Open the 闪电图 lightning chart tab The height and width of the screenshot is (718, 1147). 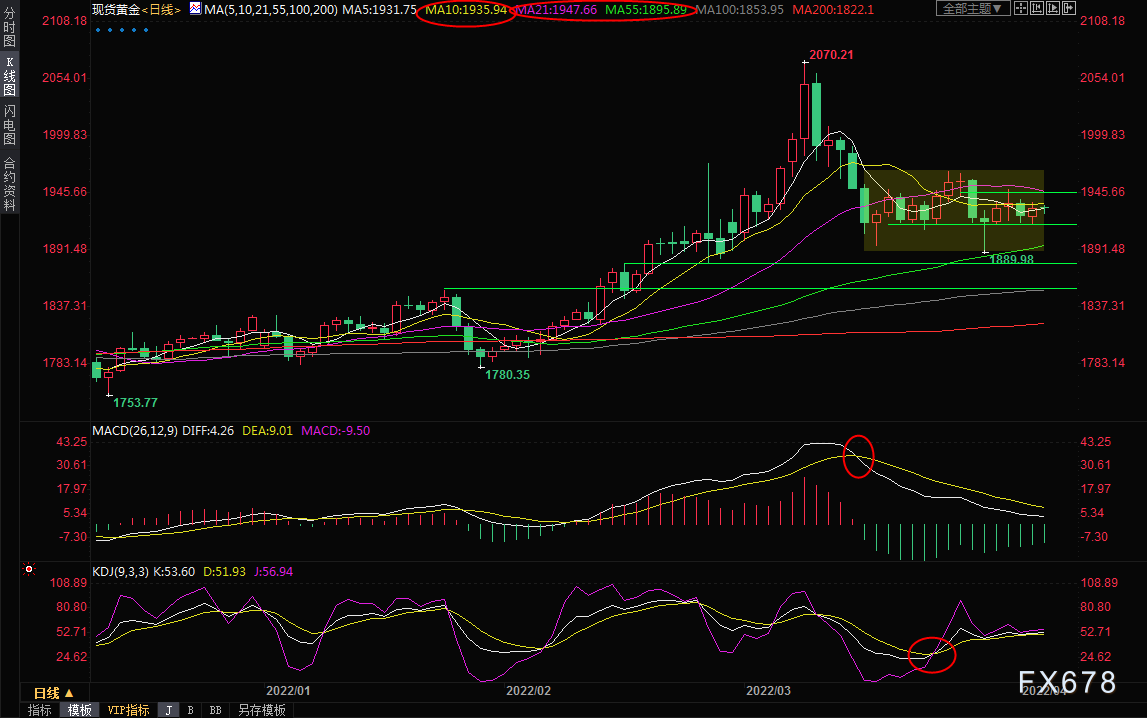(9, 125)
